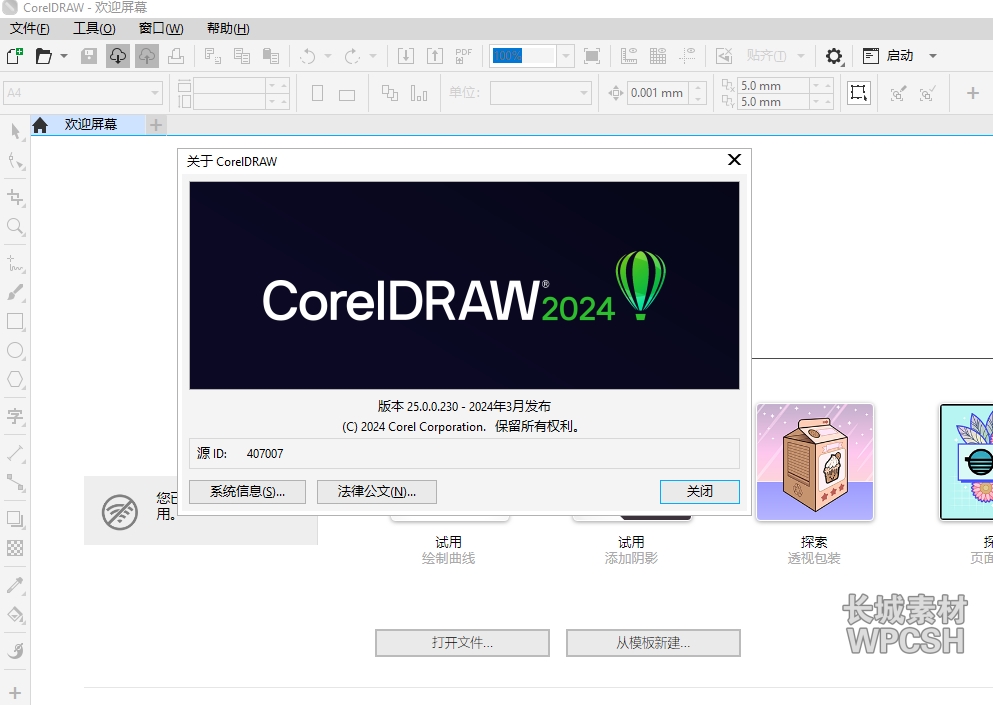
Task: Switch to 欢迎屏幕 tab
Action: [x=91, y=124]
